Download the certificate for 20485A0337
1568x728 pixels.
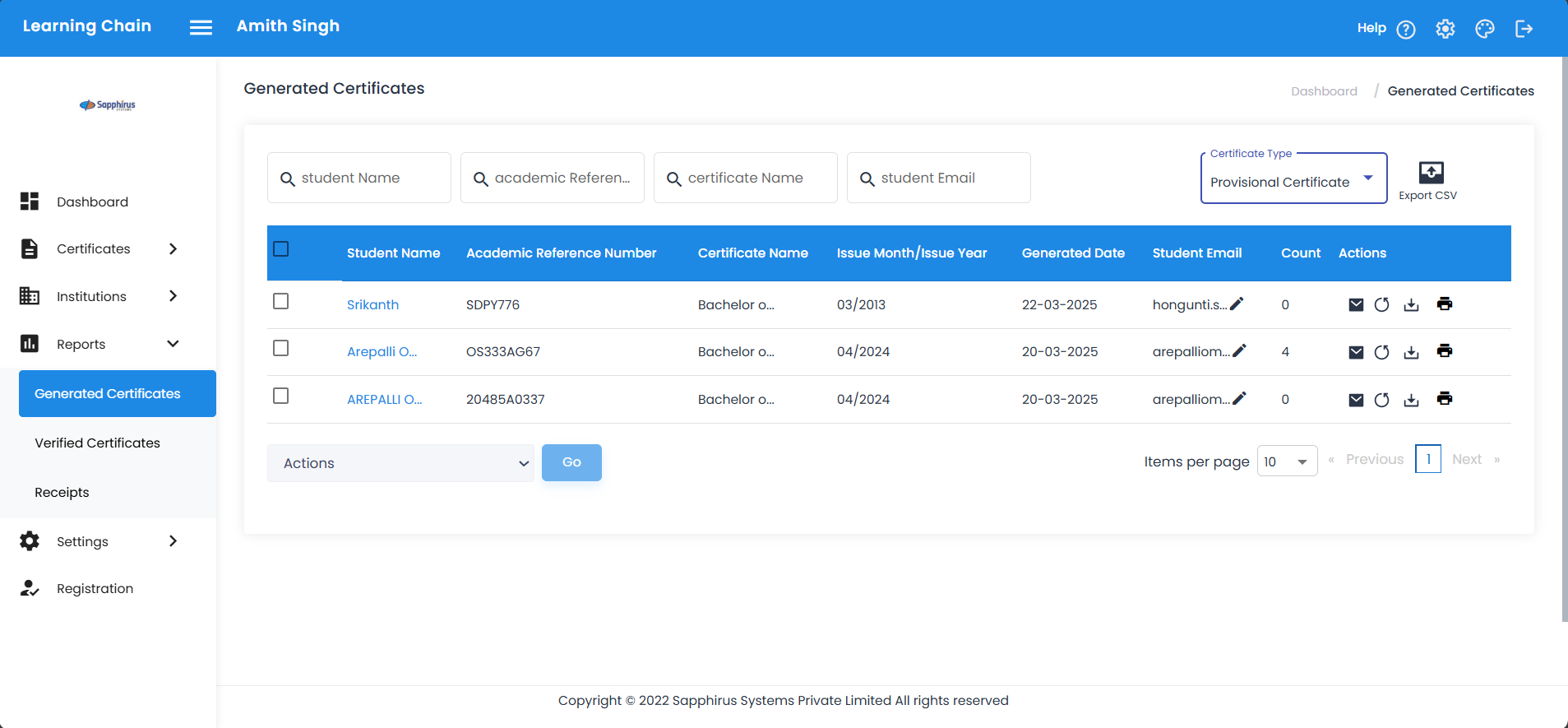coord(1411,400)
